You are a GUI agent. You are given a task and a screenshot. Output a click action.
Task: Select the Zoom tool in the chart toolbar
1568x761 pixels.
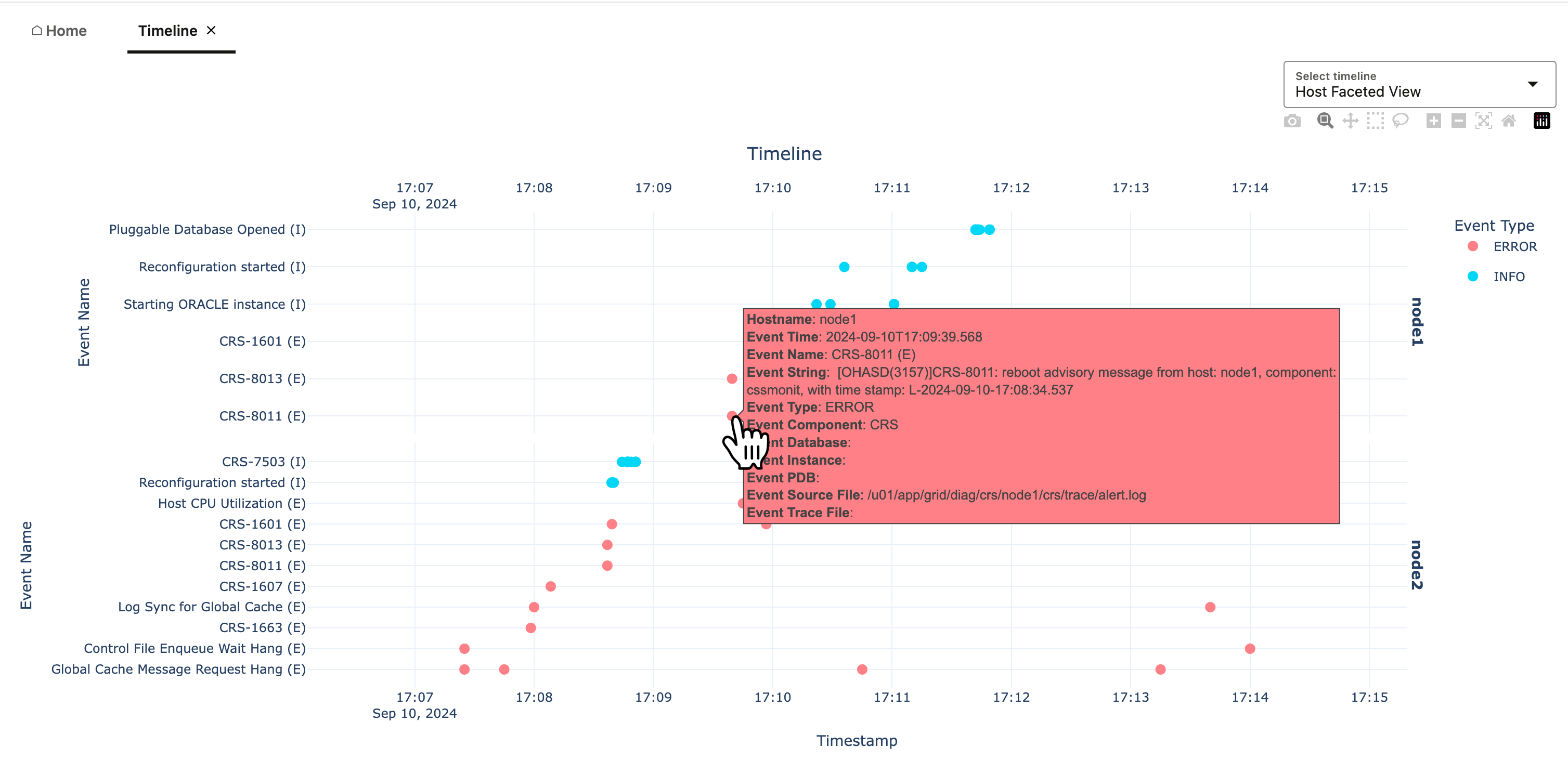pyautogui.click(x=1325, y=121)
